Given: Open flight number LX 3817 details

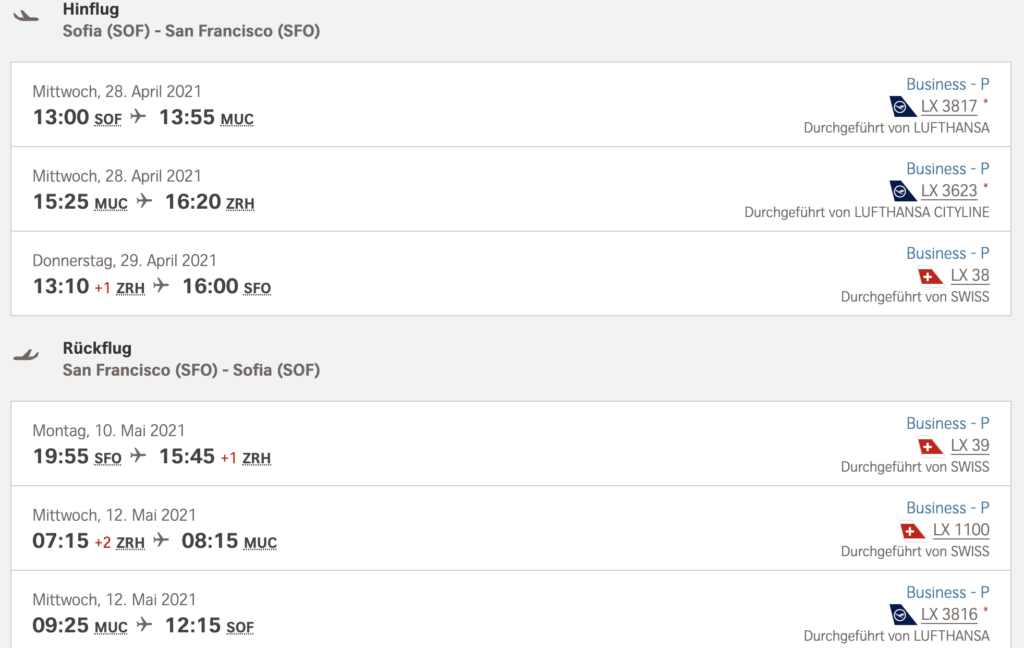Looking at the screenshot, I should click(949, 106).
